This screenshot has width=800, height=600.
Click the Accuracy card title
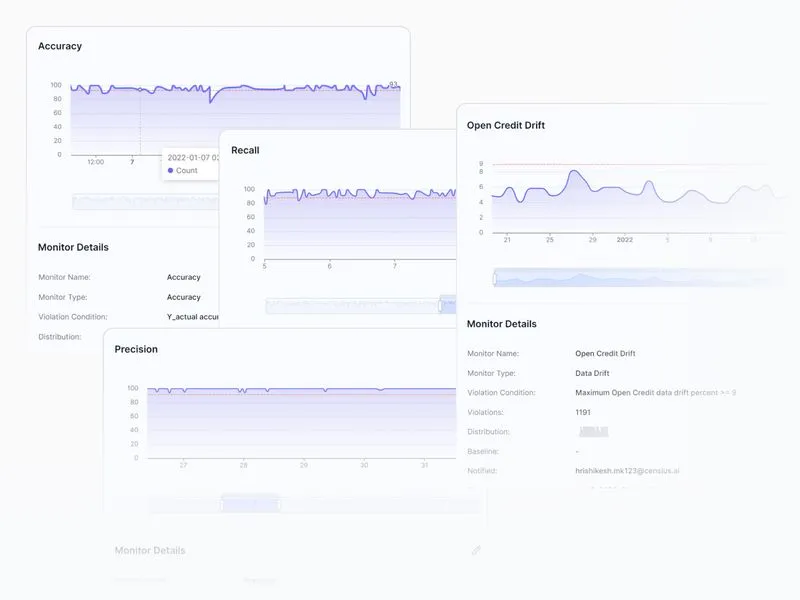click(60, 46)
